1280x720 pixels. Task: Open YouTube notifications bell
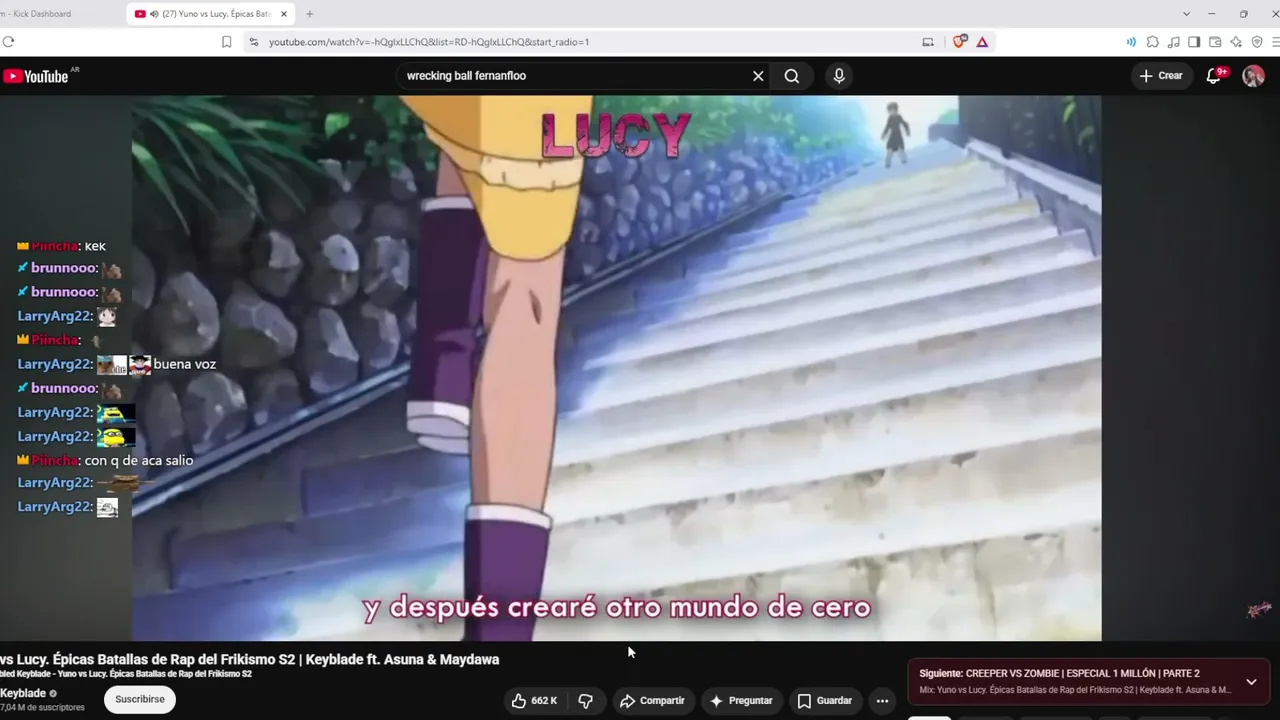pos(1214,76)
